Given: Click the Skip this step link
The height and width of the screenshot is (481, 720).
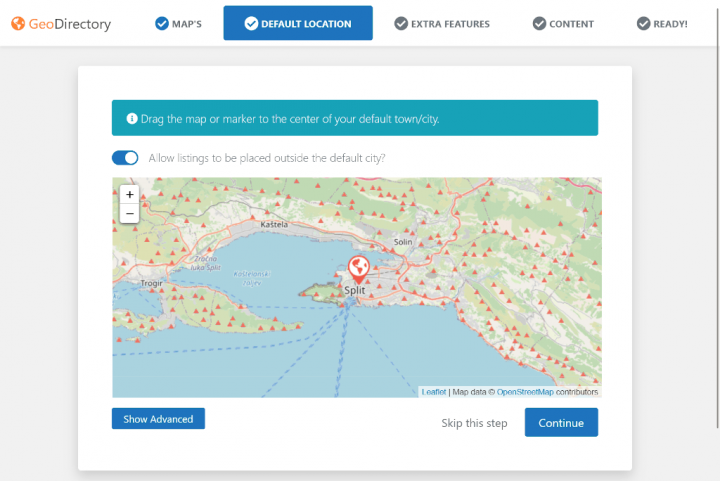Looking at the screenshot, I should pyautogui.click(x=474, y=423).
